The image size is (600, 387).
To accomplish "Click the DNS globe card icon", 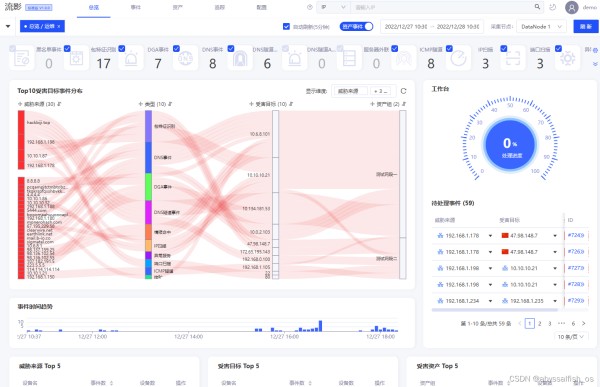I will (x=186, y=59).
